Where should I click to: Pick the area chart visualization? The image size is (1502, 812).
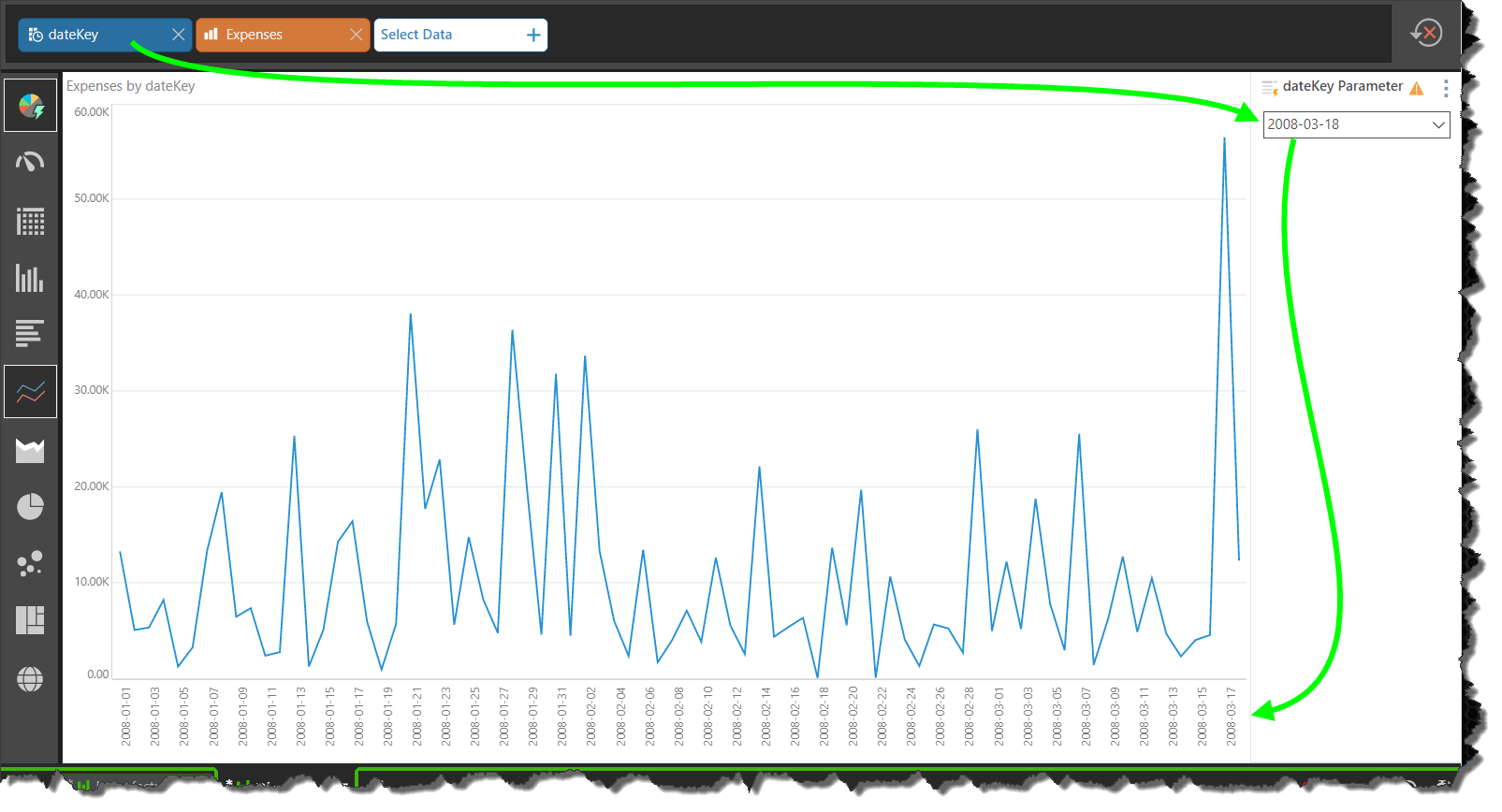pos(30,451)
